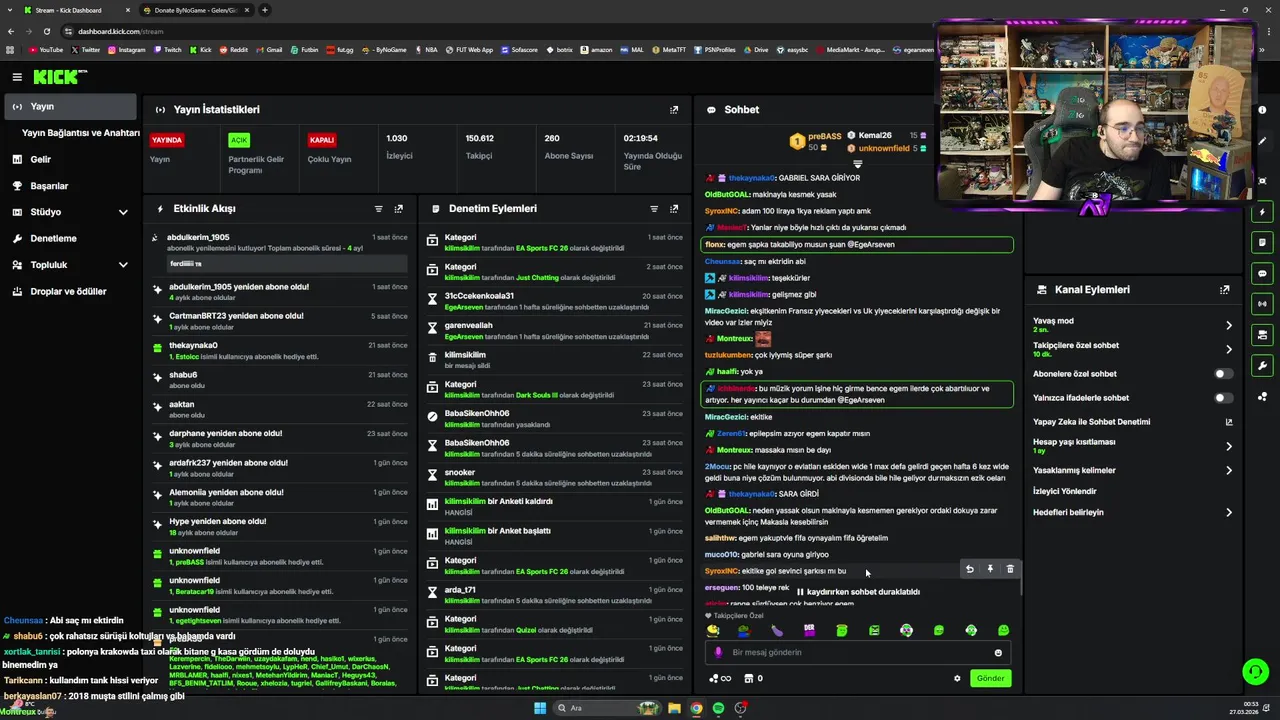Screen dimensions: 1280x720
Task: Click the lightning bolt icon in right sidebar
Action: 1262,212
